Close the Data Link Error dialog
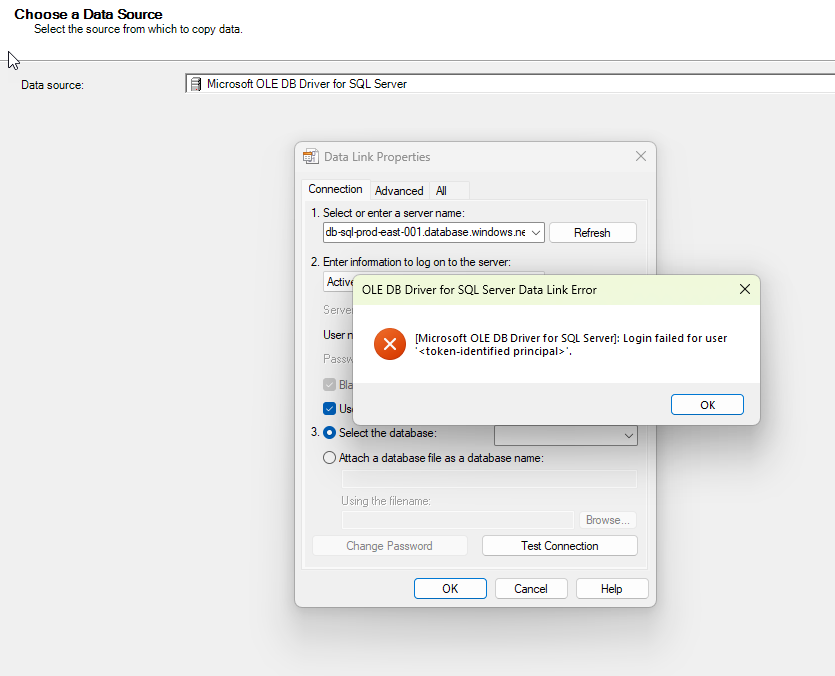Viewport: 835px width, 676px height. pyautogui.click(x=744, y=289)
